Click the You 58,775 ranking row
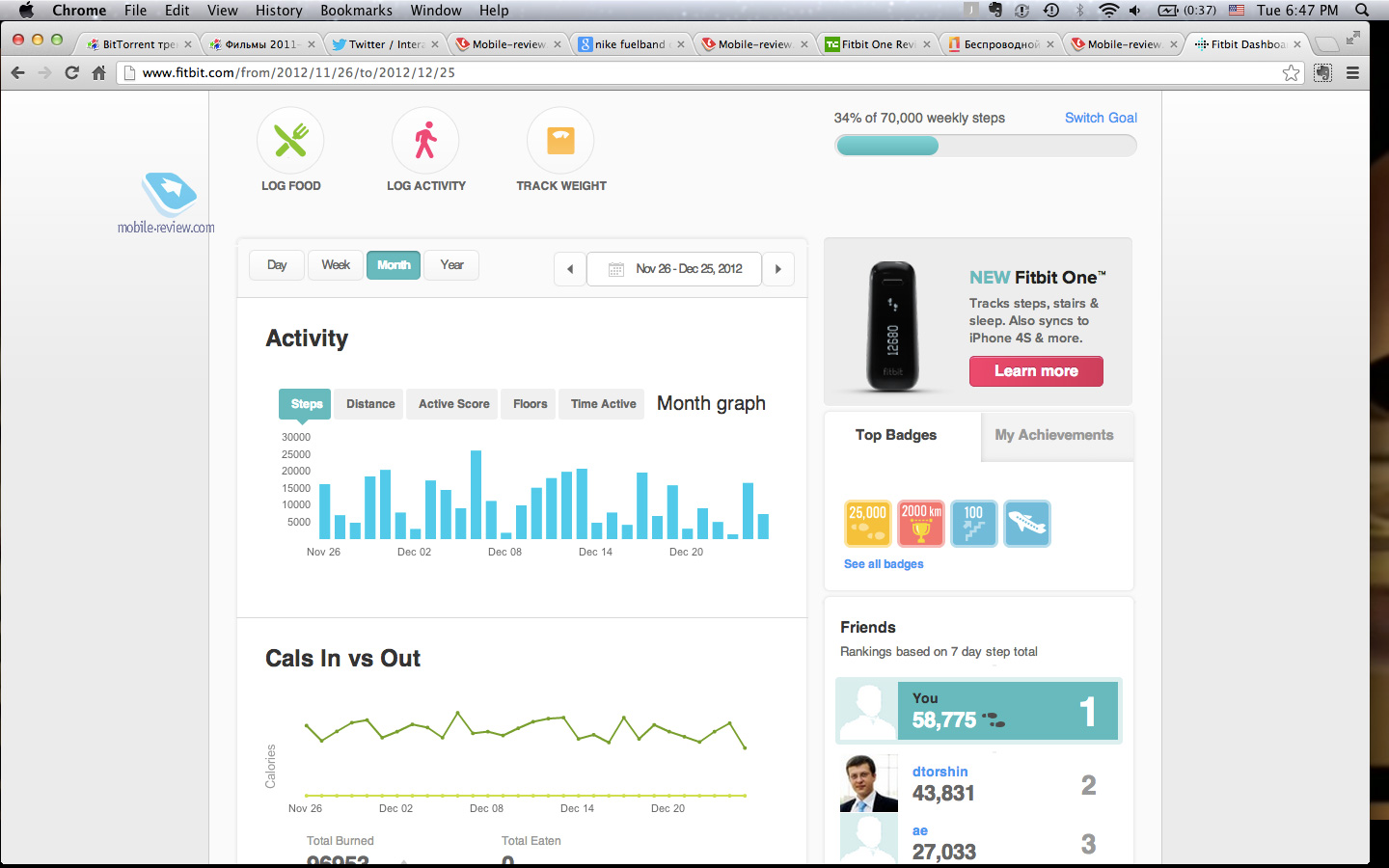 [x=979, y=711]
